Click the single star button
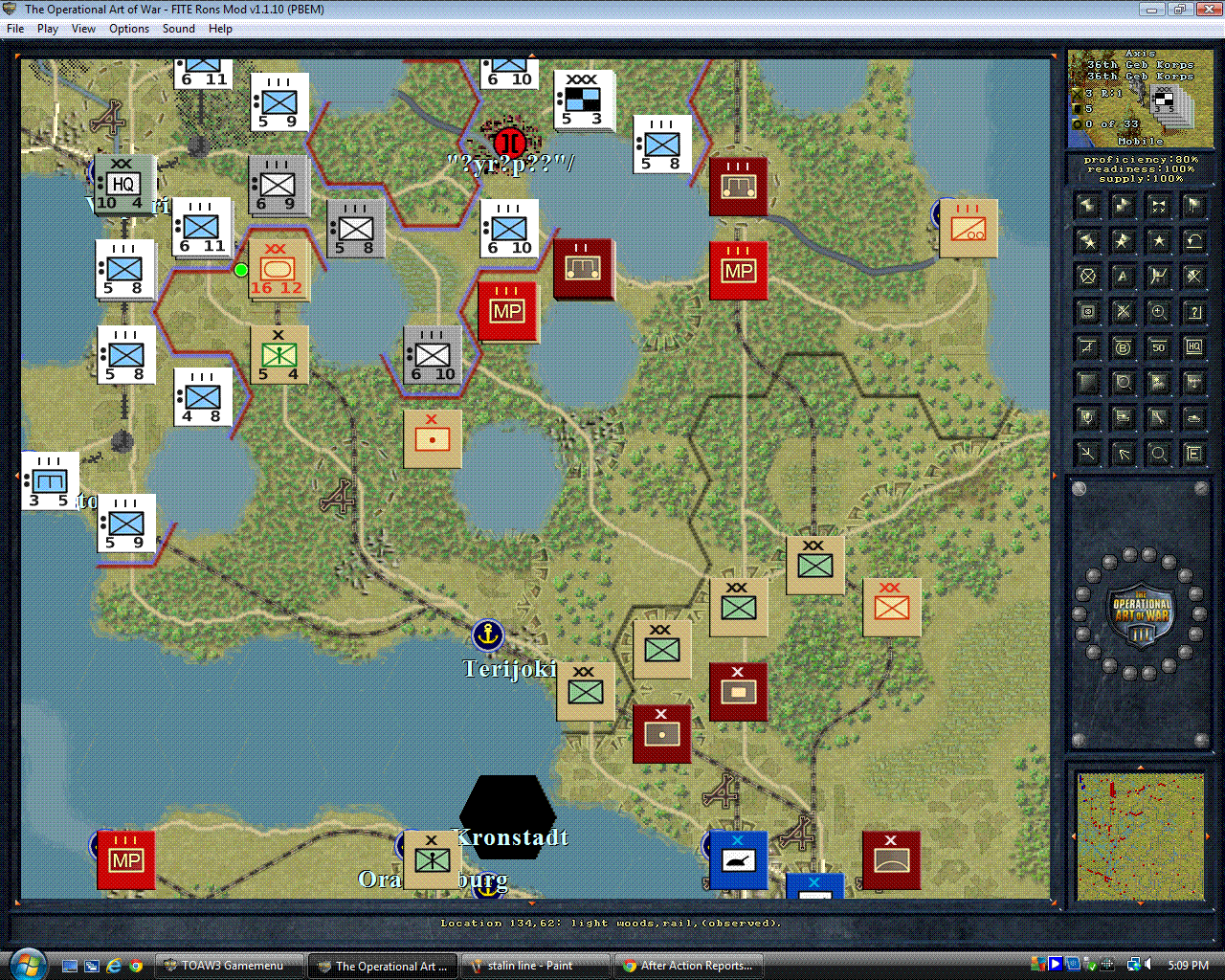This screenshot has height=980, width=1225. tap(1159, 241)
